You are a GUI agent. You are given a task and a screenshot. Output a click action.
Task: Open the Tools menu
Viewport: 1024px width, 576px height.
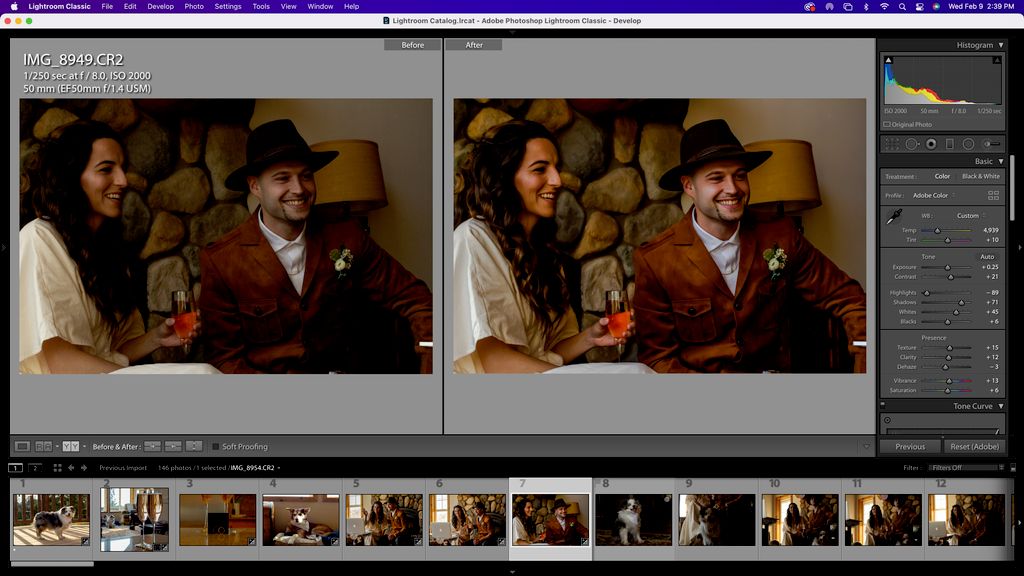point(261,7)
